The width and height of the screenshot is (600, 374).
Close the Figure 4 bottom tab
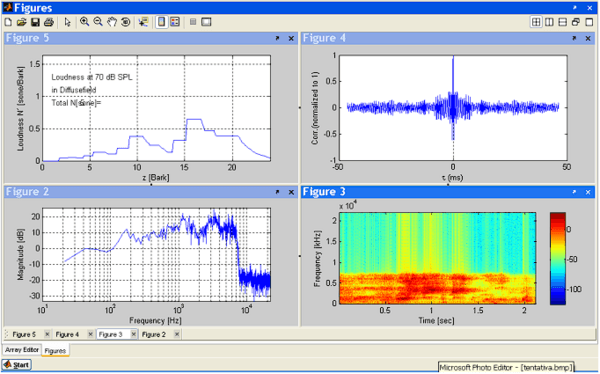pyautogui.click(x=90, y=335)
